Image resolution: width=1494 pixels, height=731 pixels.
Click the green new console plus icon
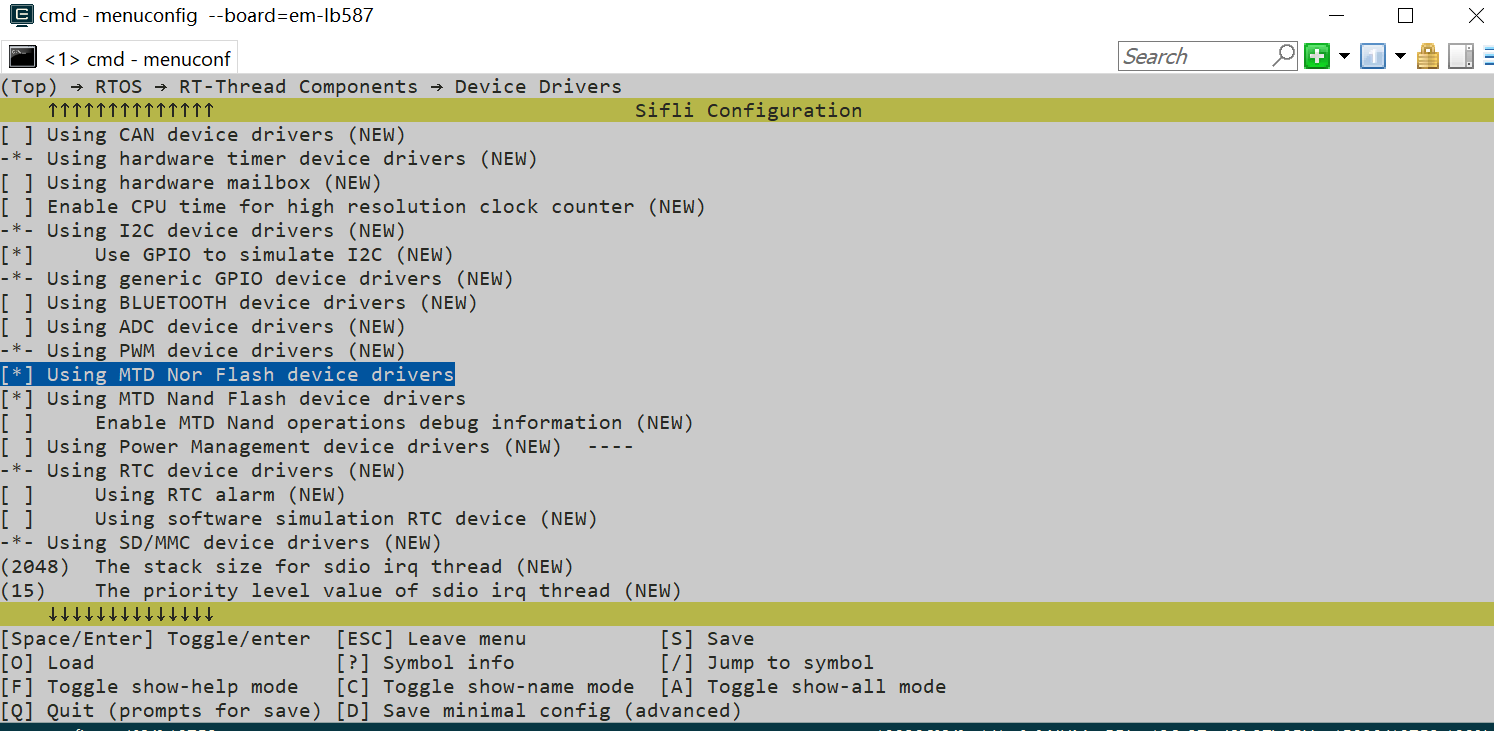(1317, 56)
